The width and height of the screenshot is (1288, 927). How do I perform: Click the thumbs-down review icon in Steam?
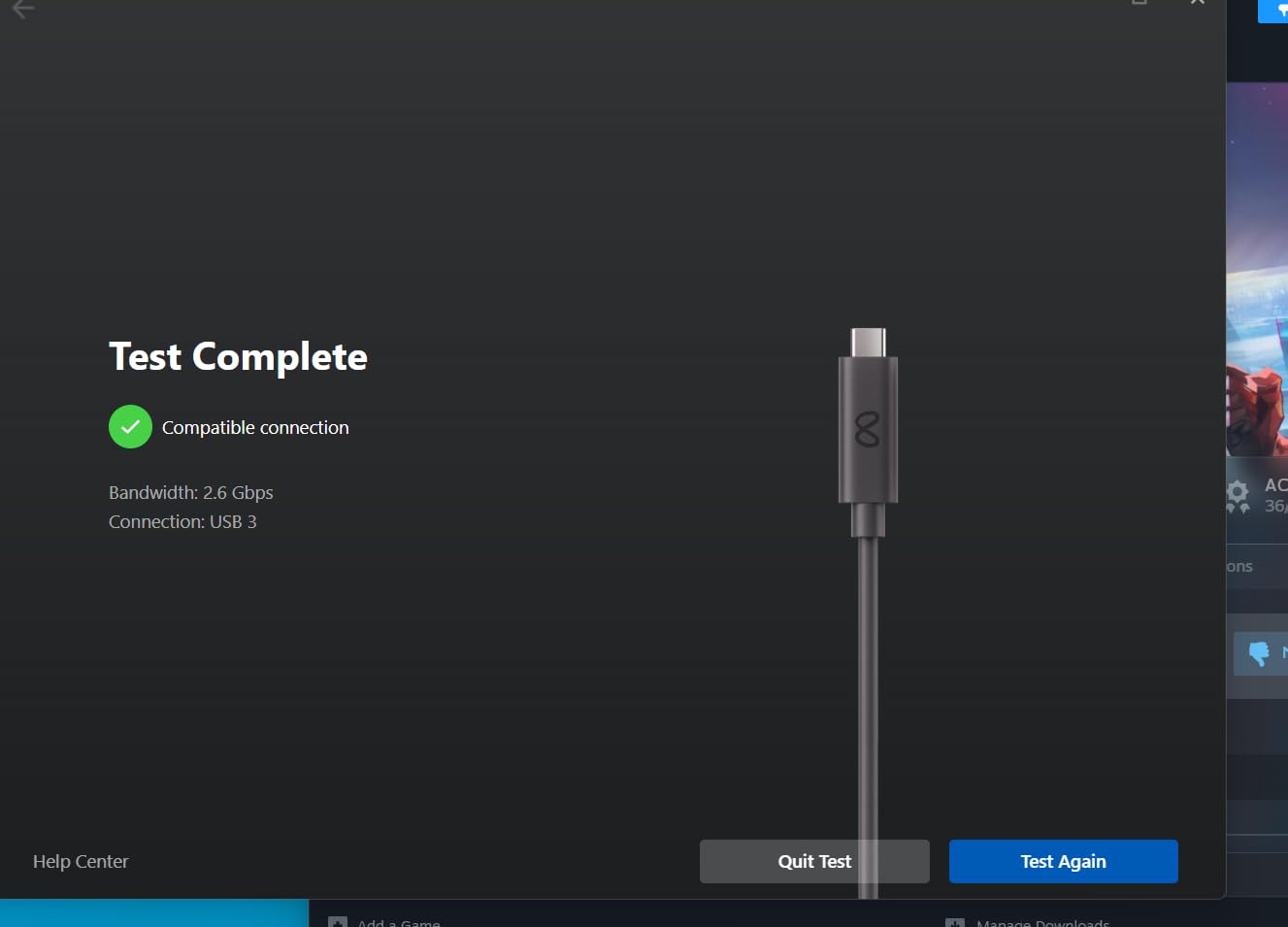pyautogui.click(x=1259, y=653)
